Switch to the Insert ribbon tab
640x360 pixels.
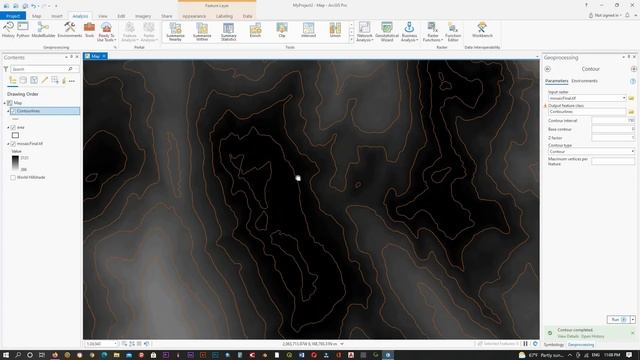57,16
